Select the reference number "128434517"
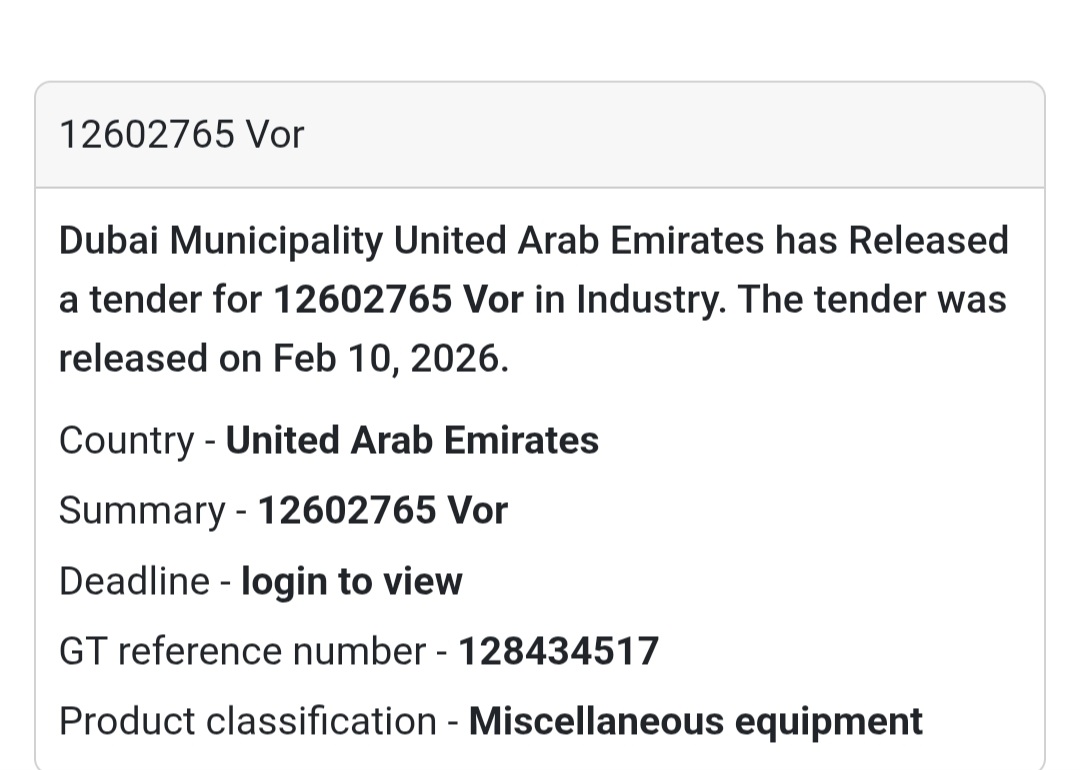Image resolution: width=1080 pixels, height=770 pixels. 558,651
